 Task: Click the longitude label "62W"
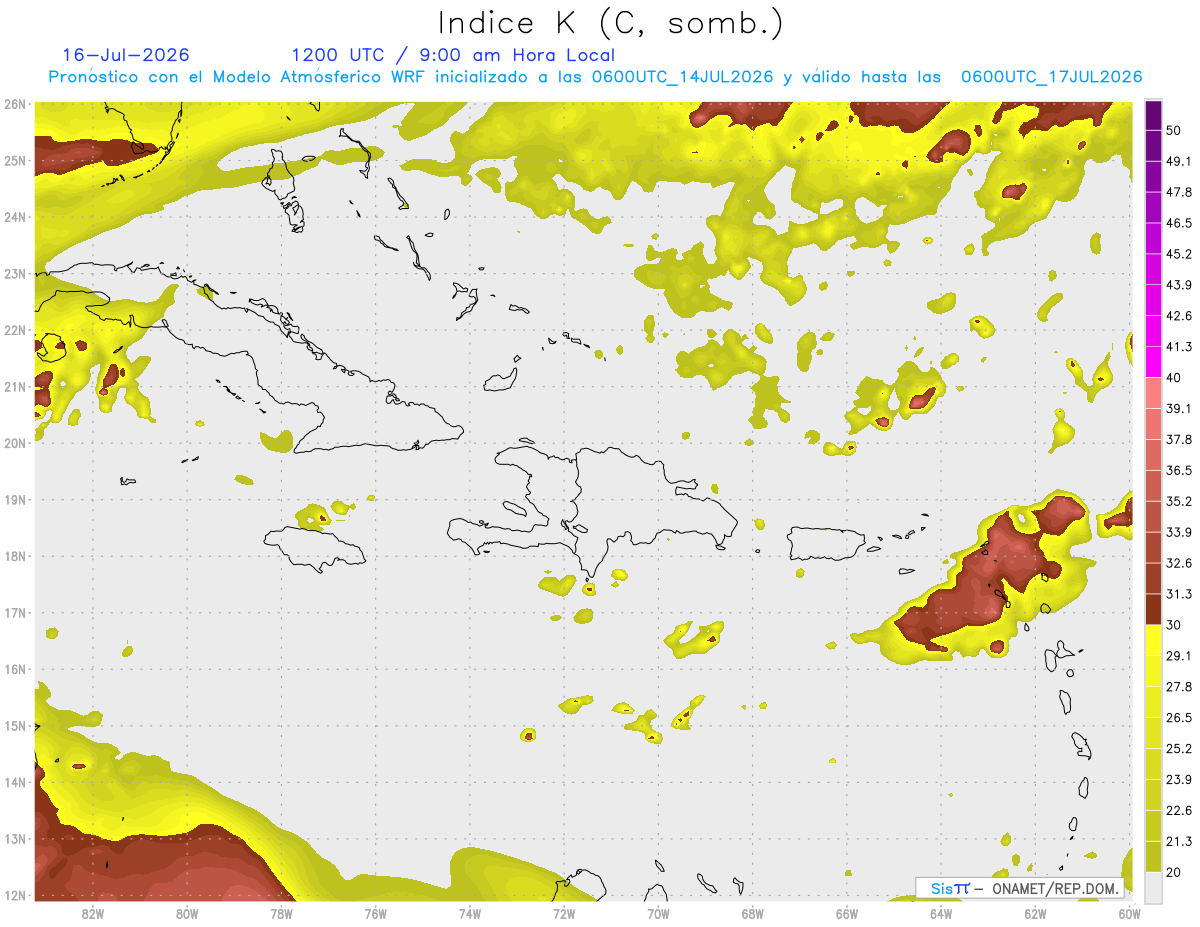click(1035, 913)
